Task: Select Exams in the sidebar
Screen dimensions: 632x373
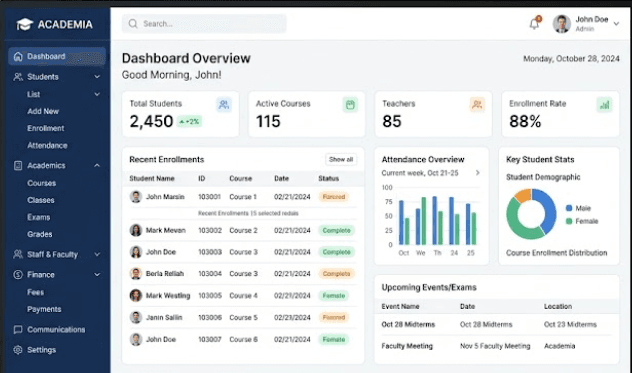Action: (x=39, y=217)
